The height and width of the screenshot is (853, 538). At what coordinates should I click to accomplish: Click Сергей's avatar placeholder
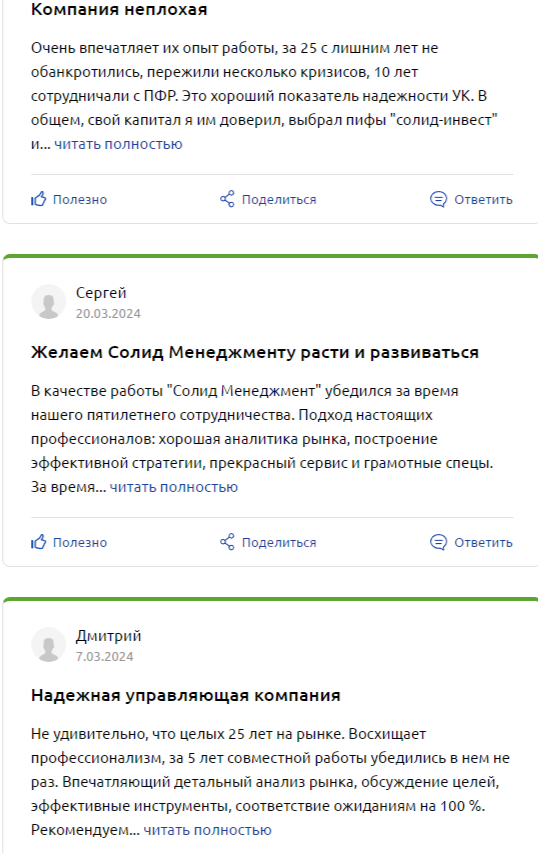tap(48, 301)
